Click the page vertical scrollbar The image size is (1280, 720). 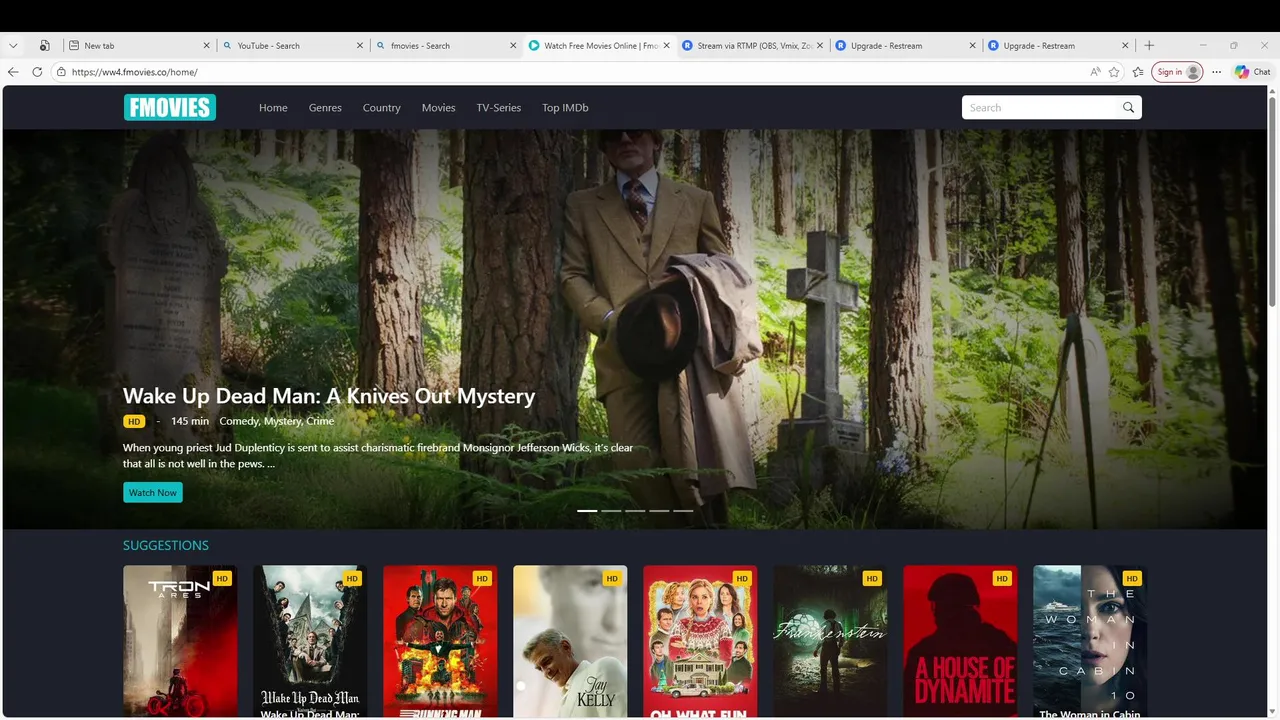pyautogui.click(x=1273, y=200)
